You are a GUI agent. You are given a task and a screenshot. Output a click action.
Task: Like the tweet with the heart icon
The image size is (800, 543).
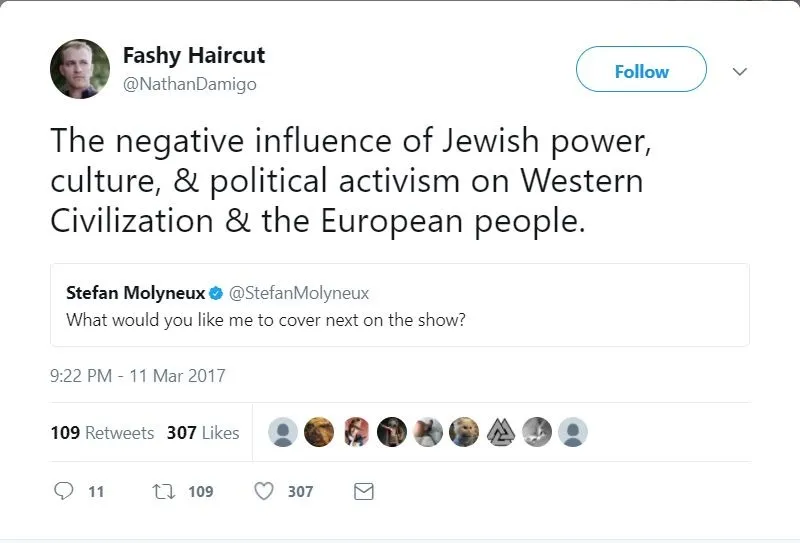(x=264, y=491)
